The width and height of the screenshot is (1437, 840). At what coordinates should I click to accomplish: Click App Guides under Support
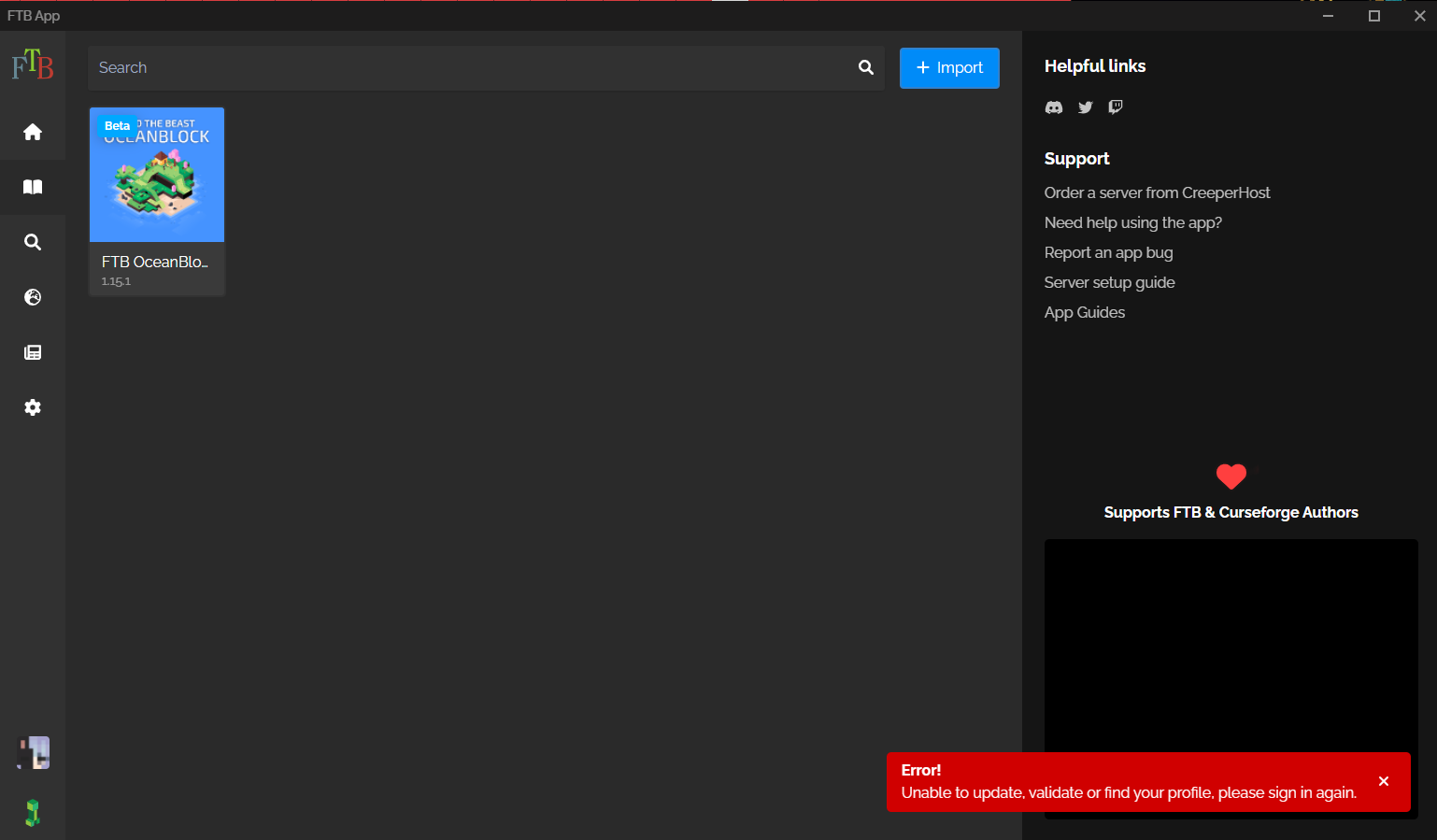pos(1085,312)
